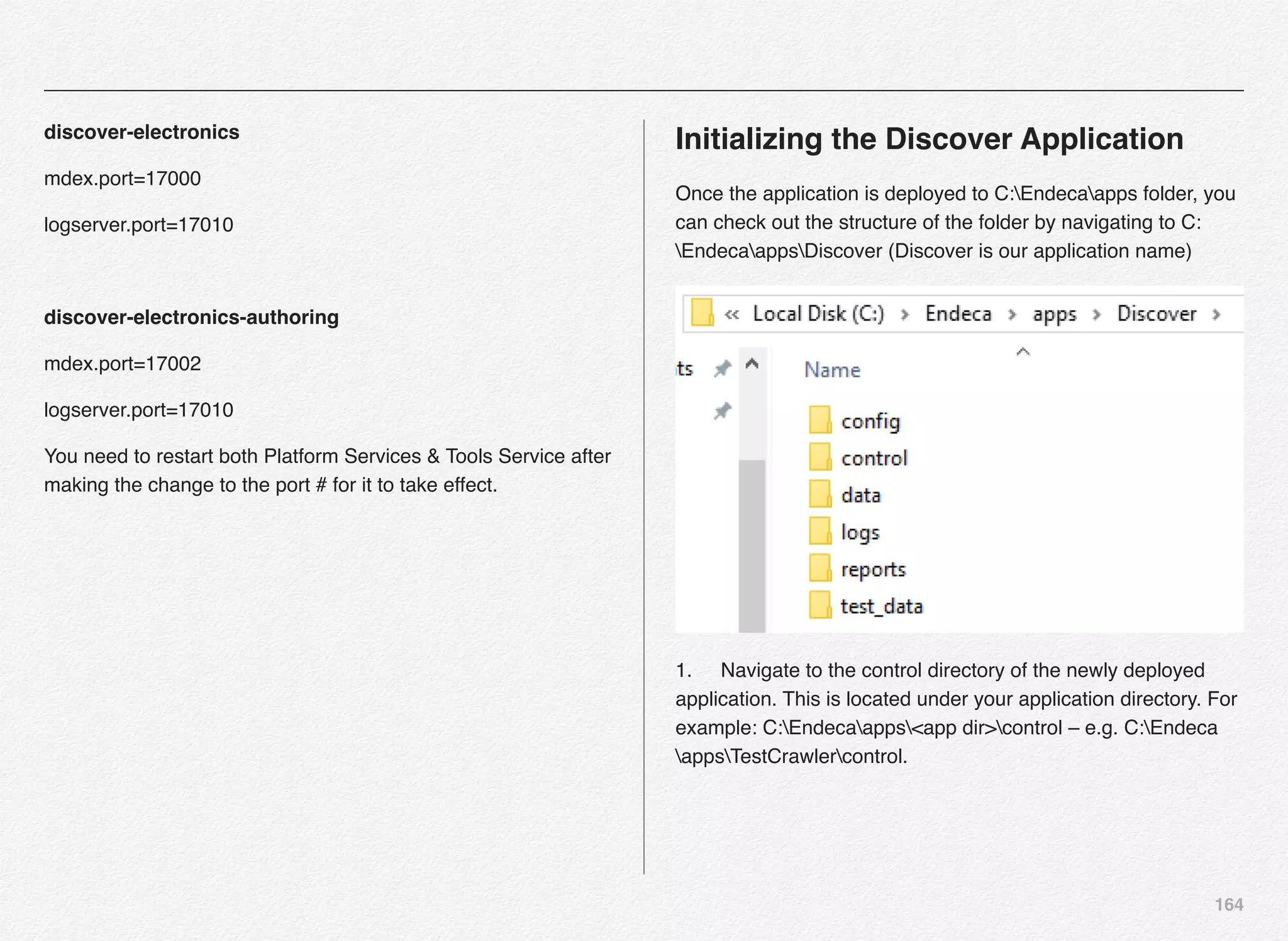Click the upper pin icon in the sidebar

pyautogui.click(x=723, y=368)
